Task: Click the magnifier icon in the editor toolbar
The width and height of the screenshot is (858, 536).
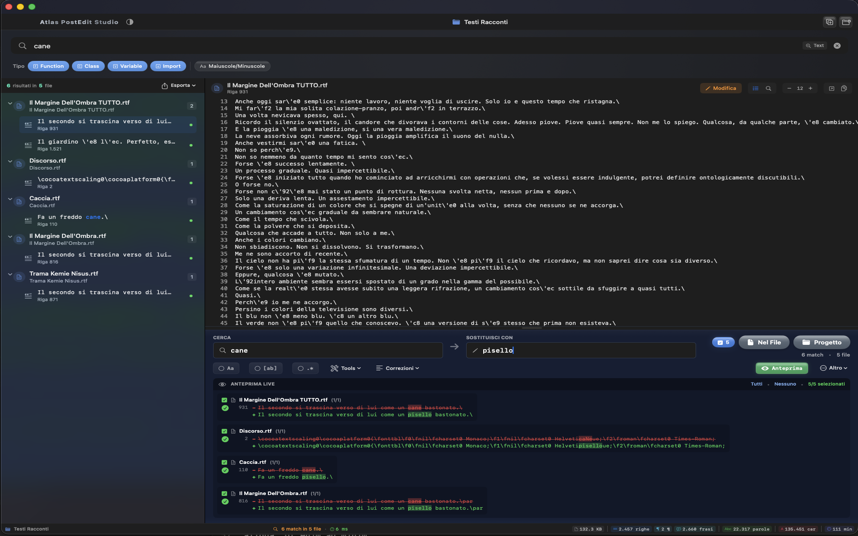Action: (x=768, y=89)
